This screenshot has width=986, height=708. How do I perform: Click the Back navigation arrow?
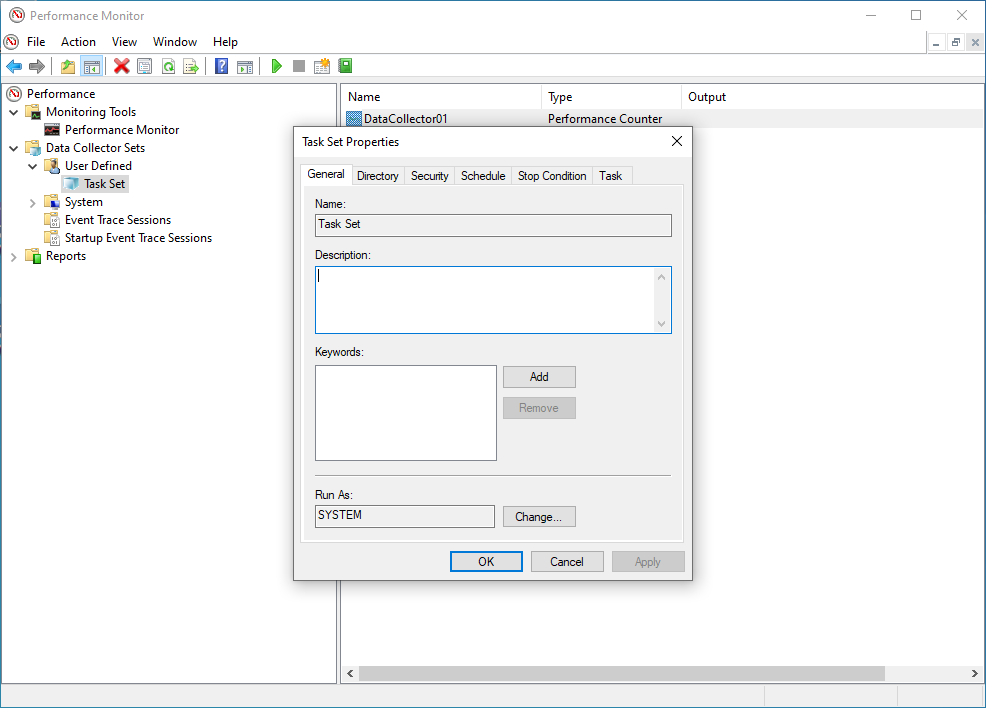click(14, 65)
